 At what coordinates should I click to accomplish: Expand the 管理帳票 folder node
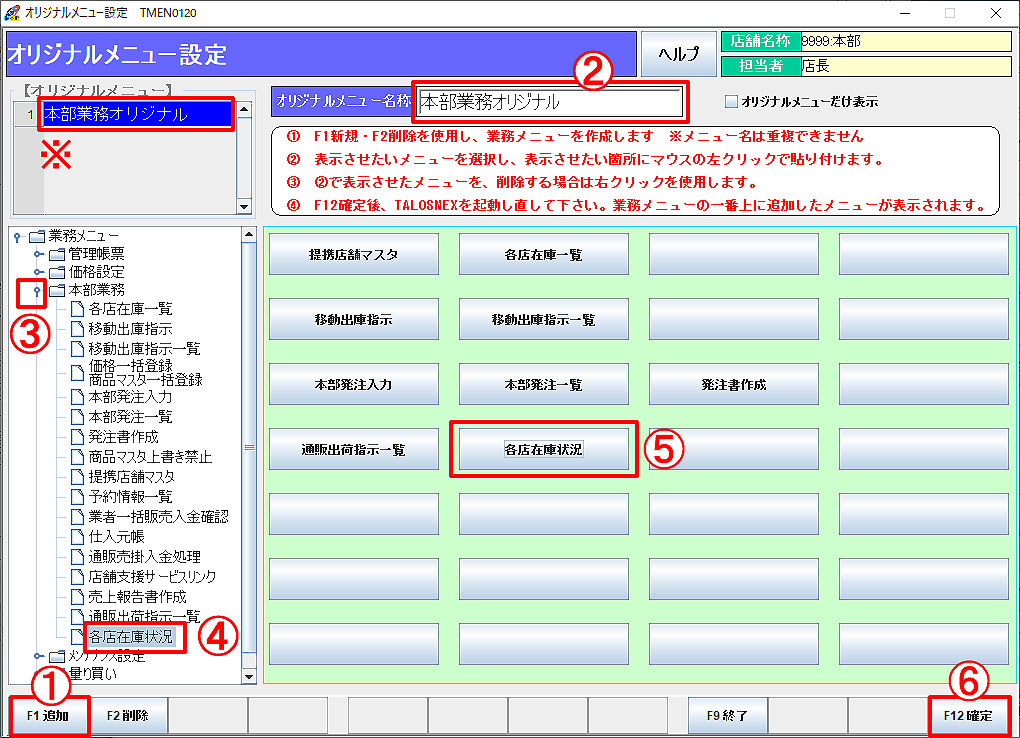(37, 253)
